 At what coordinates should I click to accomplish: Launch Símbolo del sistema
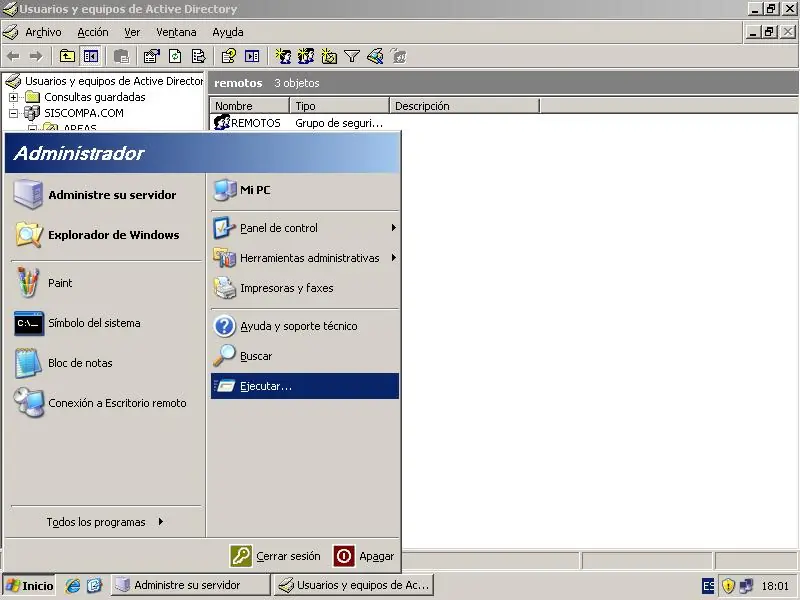pos(107,323)
